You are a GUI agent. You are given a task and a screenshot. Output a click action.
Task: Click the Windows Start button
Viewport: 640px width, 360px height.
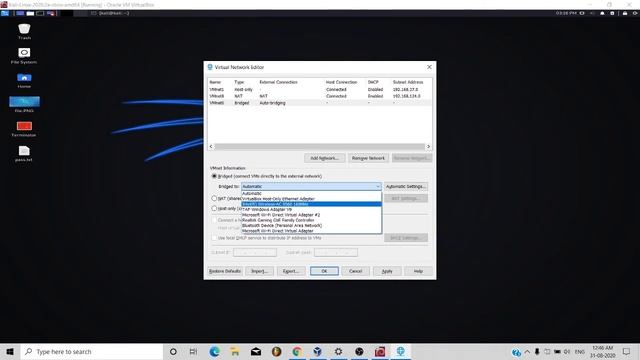click(x=10, y=351)
